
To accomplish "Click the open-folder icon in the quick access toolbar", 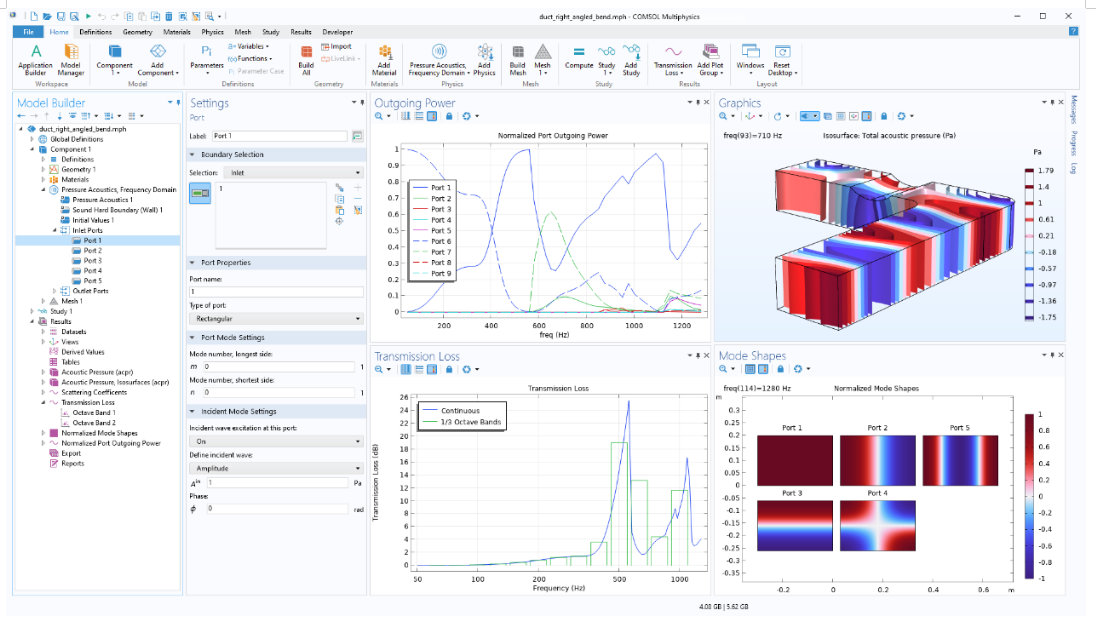I will point(47,16).
